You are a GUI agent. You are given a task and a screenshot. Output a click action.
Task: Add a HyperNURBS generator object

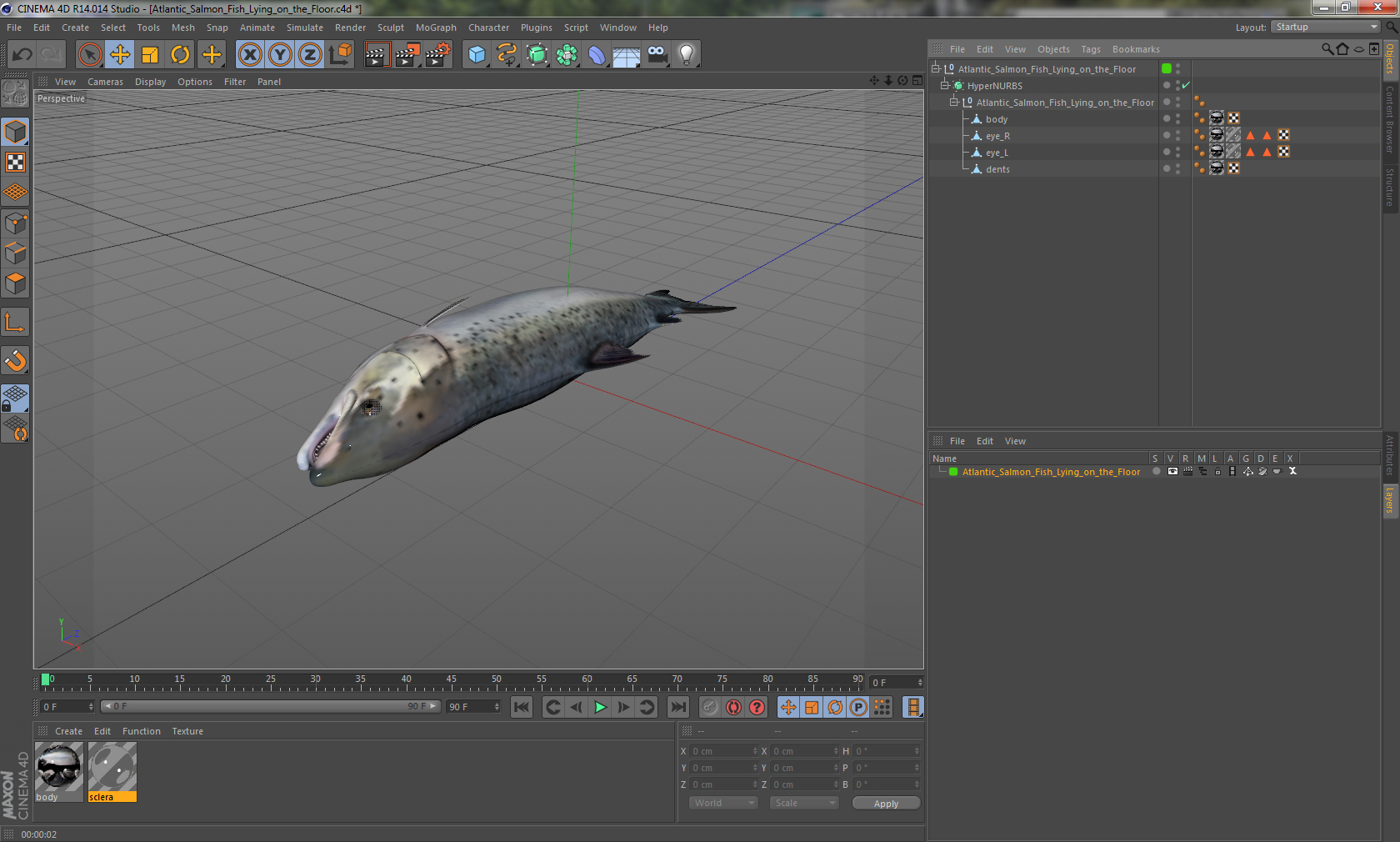click(x=537, y=55)
